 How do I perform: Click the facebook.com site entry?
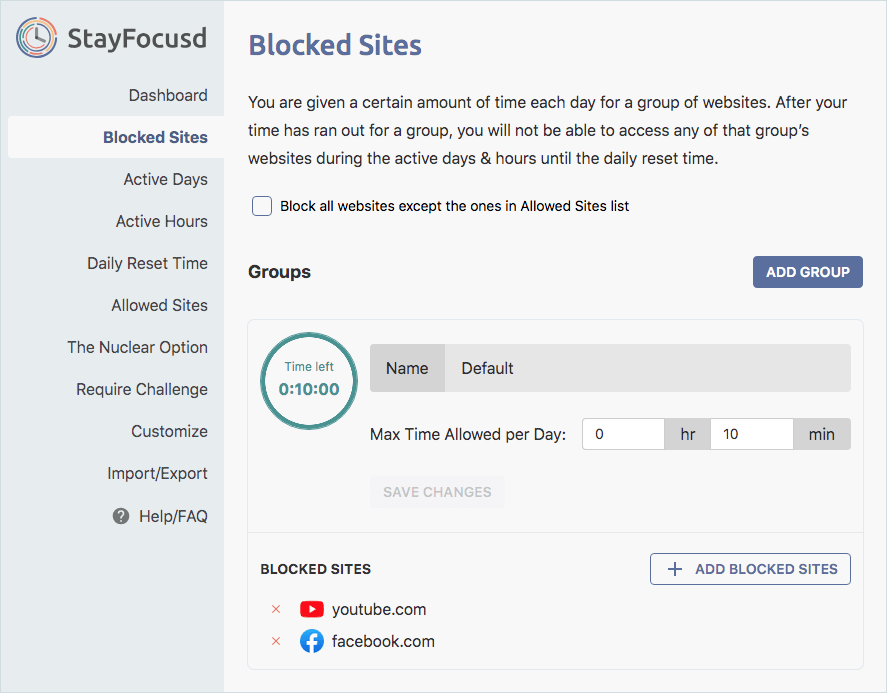pos(383,641)
